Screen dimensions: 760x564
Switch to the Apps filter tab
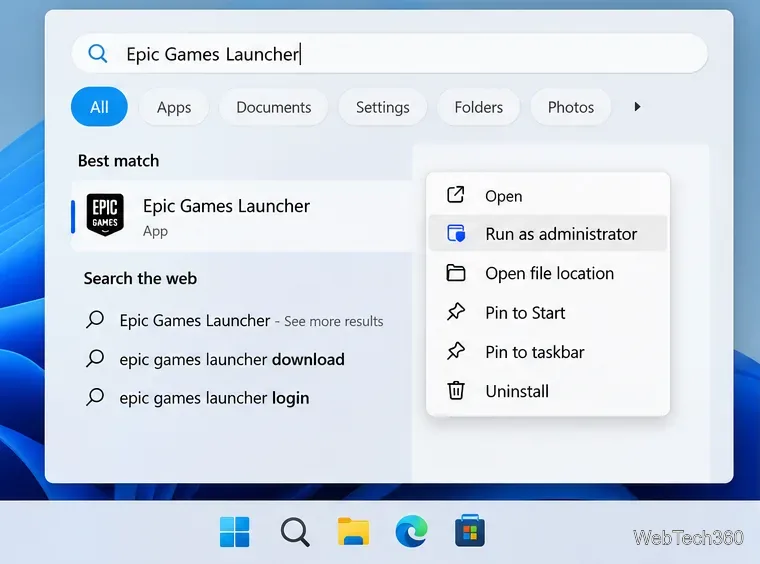pos(174,107)
